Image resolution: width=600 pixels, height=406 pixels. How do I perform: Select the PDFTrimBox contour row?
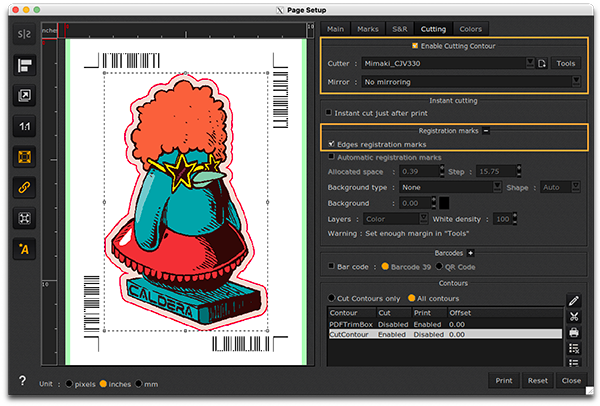445,324
